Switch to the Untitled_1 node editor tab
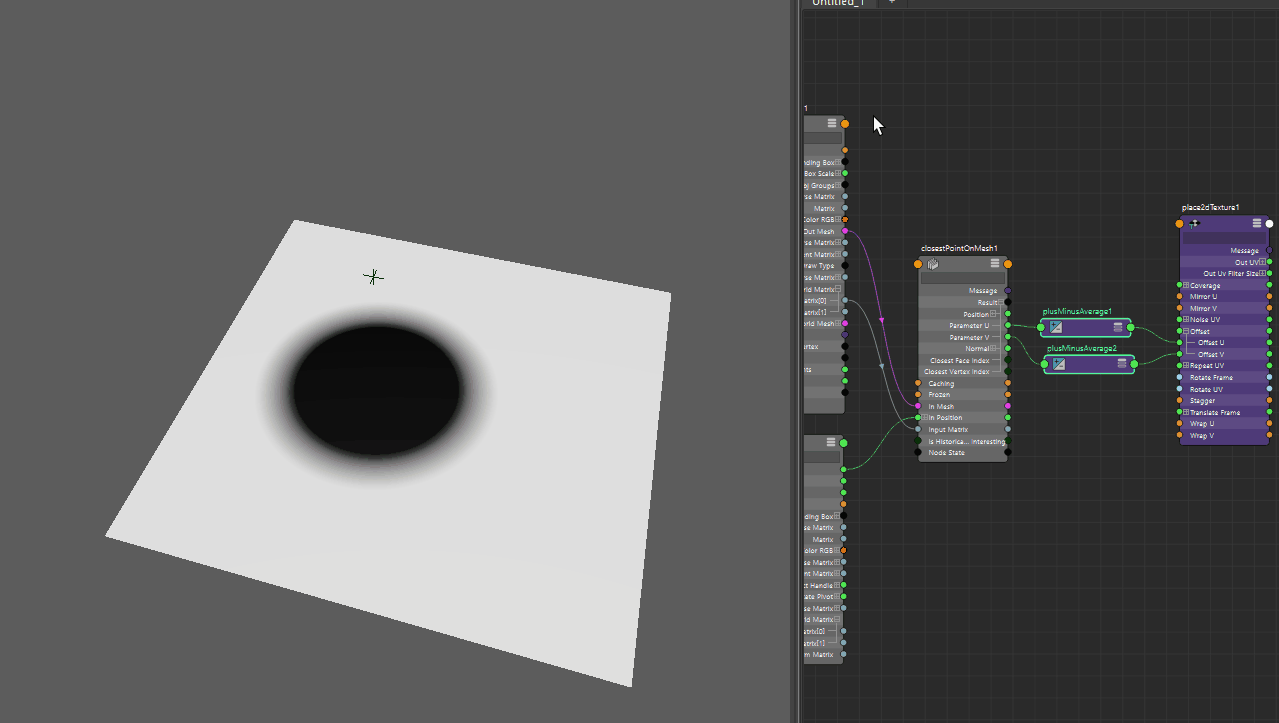Screen dimensions: 1279x723 click(x=840, y=3)
